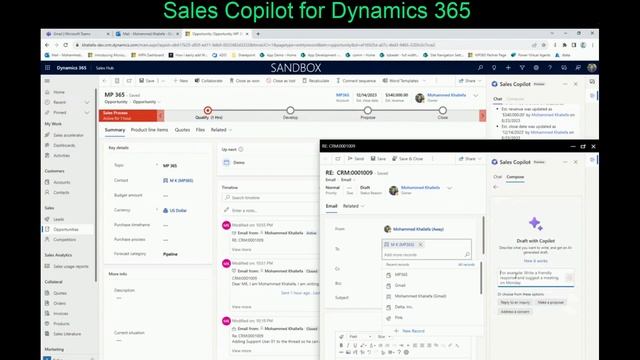The image size is (640, 360).
Task: Click Close as Lost
Action: [281, 81]
